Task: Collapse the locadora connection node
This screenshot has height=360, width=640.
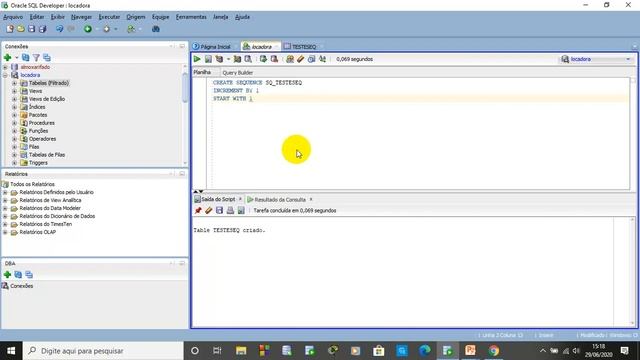Action: click(x=5, y=75)
